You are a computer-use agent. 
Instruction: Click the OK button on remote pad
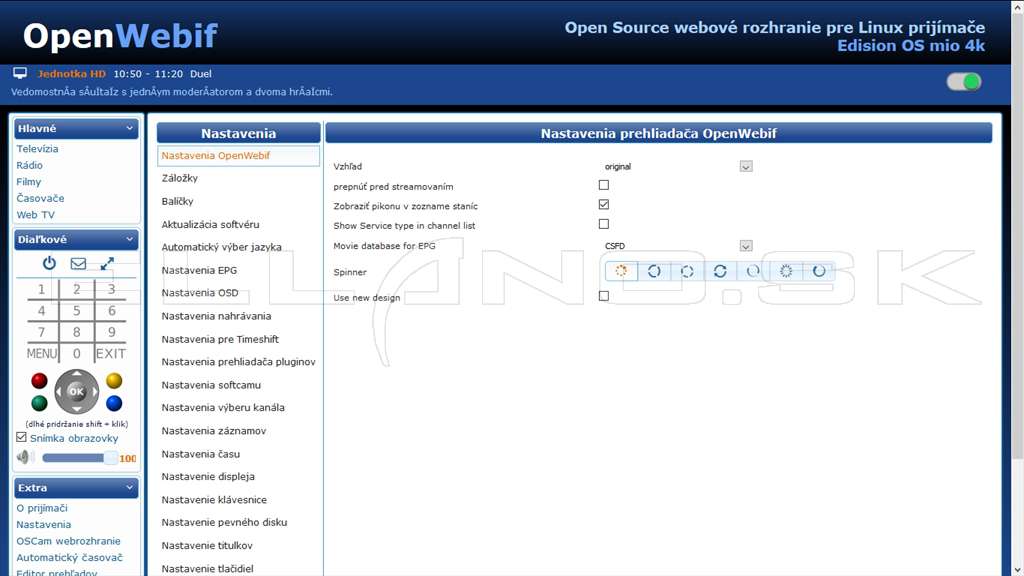tap(76, 392)
